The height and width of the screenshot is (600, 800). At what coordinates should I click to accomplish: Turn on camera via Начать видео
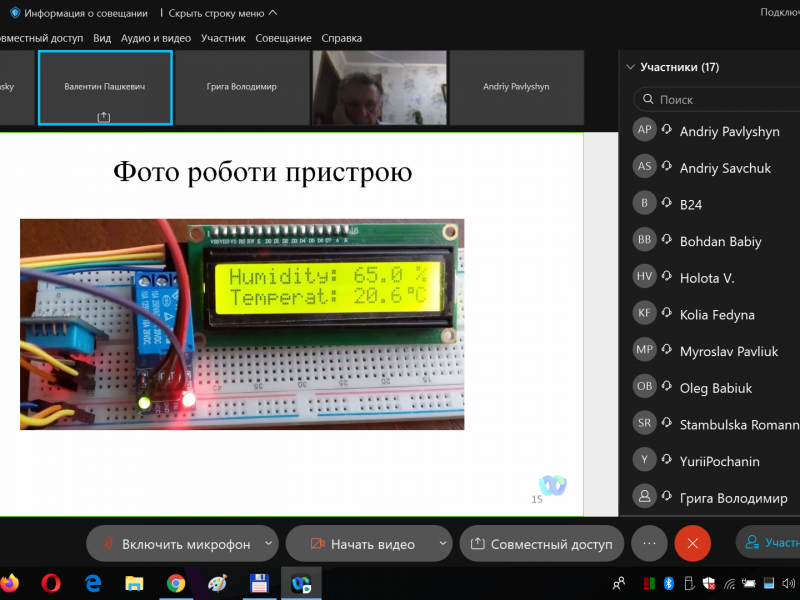[361, 544]
